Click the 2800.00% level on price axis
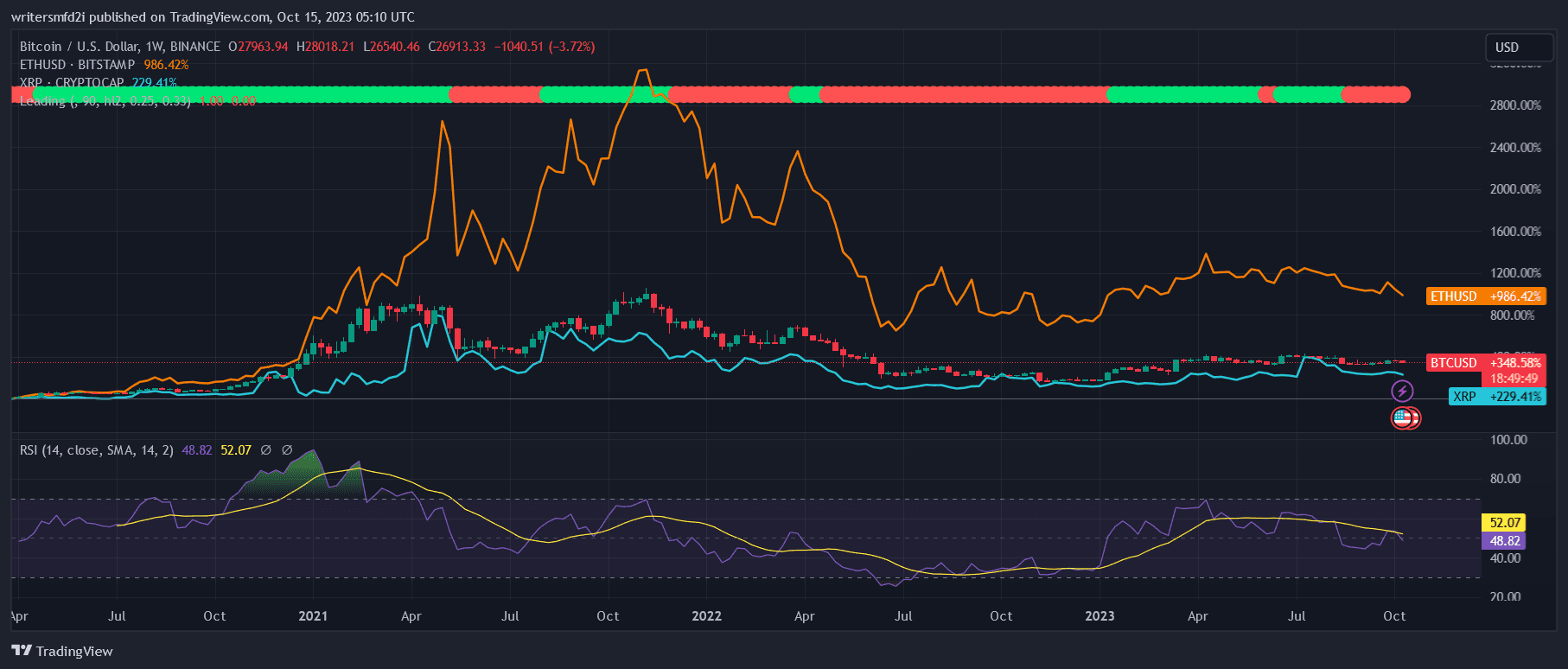1568x669 pixels. coord(1514,105)
